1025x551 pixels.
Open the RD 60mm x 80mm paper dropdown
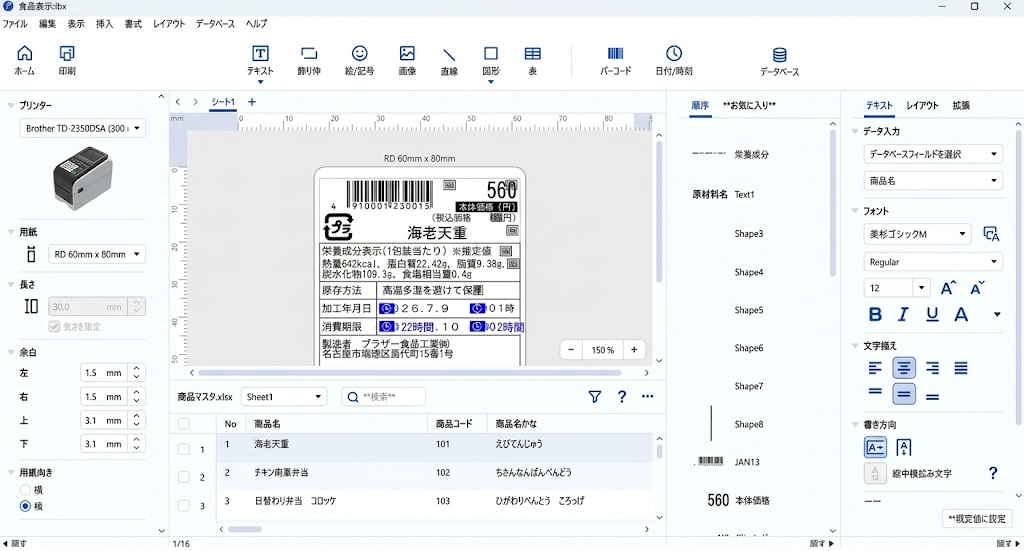[97, 254]
